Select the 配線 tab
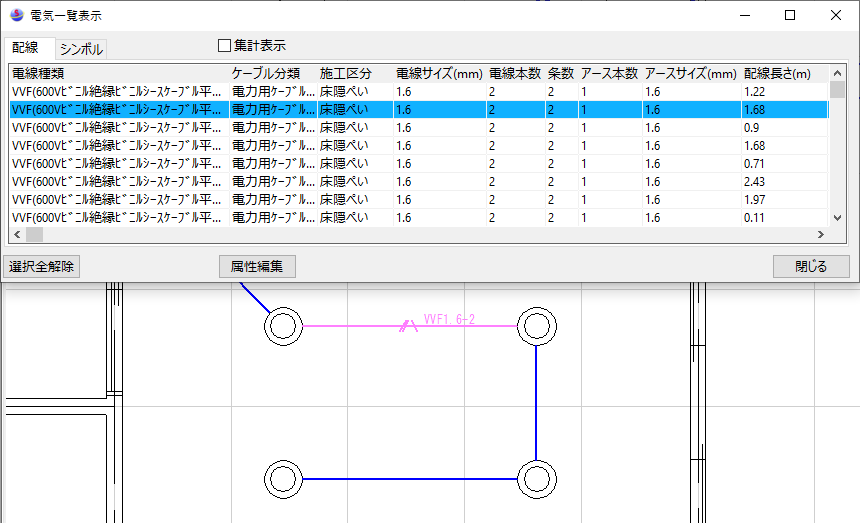The height and width of the screenshot is (523, 861). [27, 48]
